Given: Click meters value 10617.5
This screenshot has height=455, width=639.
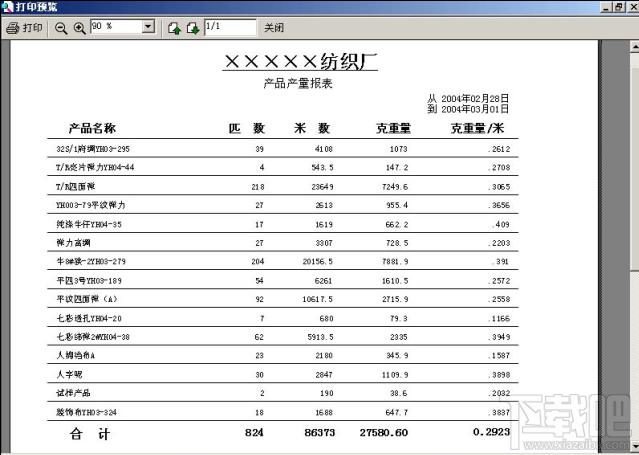Looking at the screenshot, I should pyautogui.click(x=318, y=299).
